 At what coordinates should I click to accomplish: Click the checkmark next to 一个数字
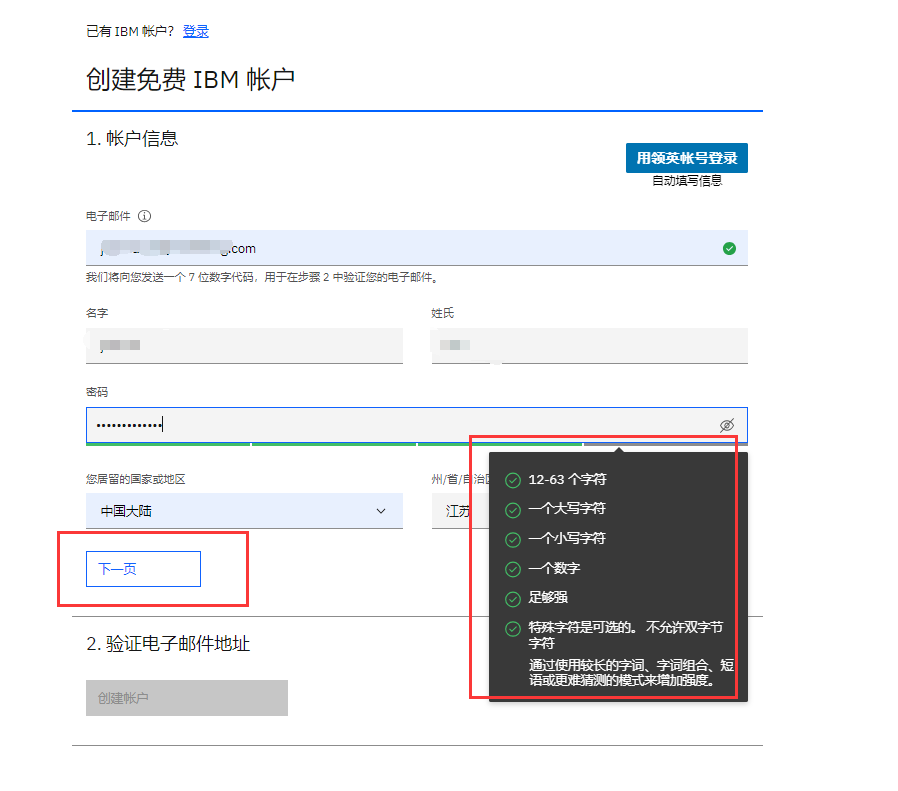[512, 567]
